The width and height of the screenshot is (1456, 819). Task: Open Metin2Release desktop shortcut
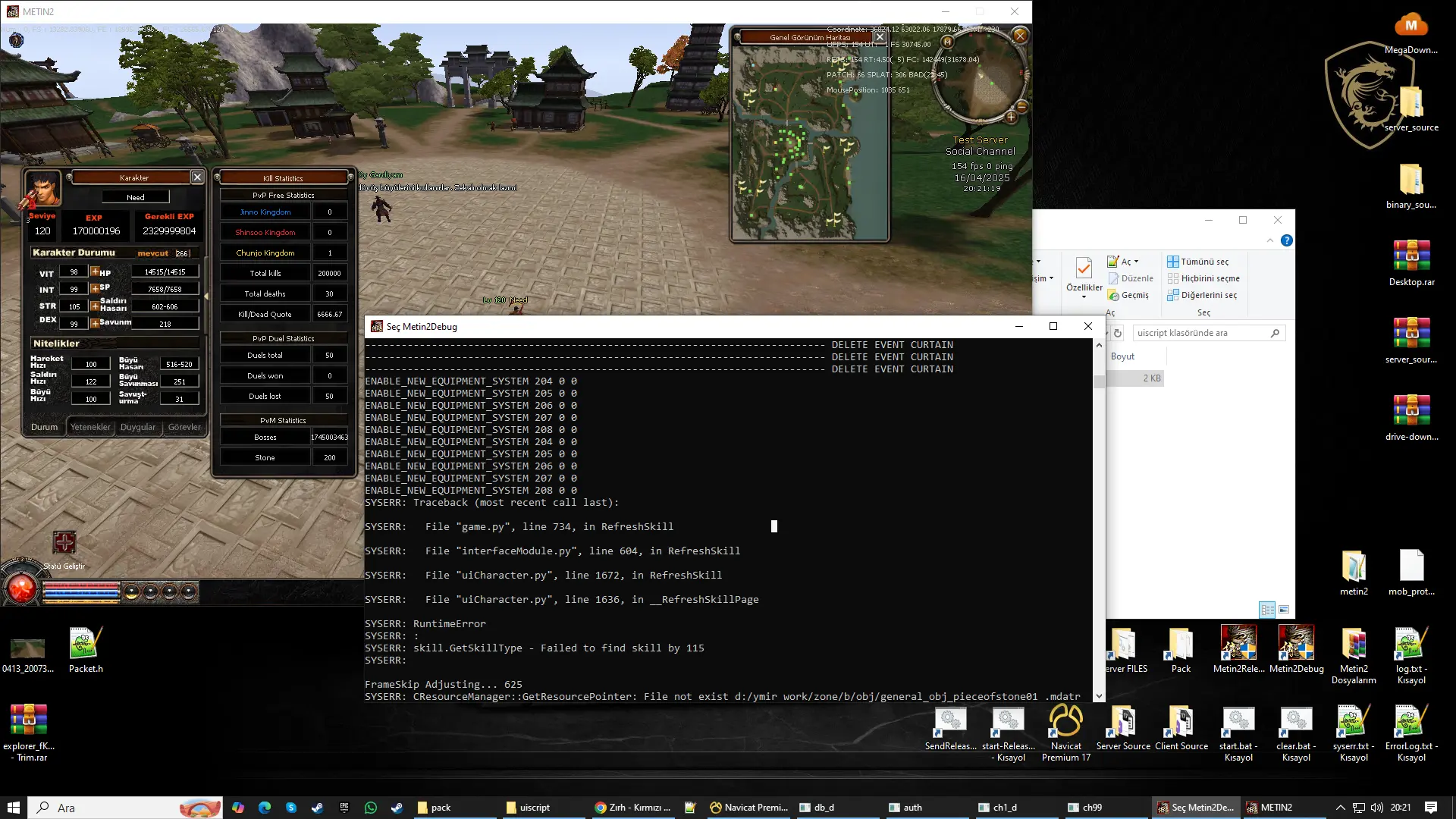(1238, 650)
